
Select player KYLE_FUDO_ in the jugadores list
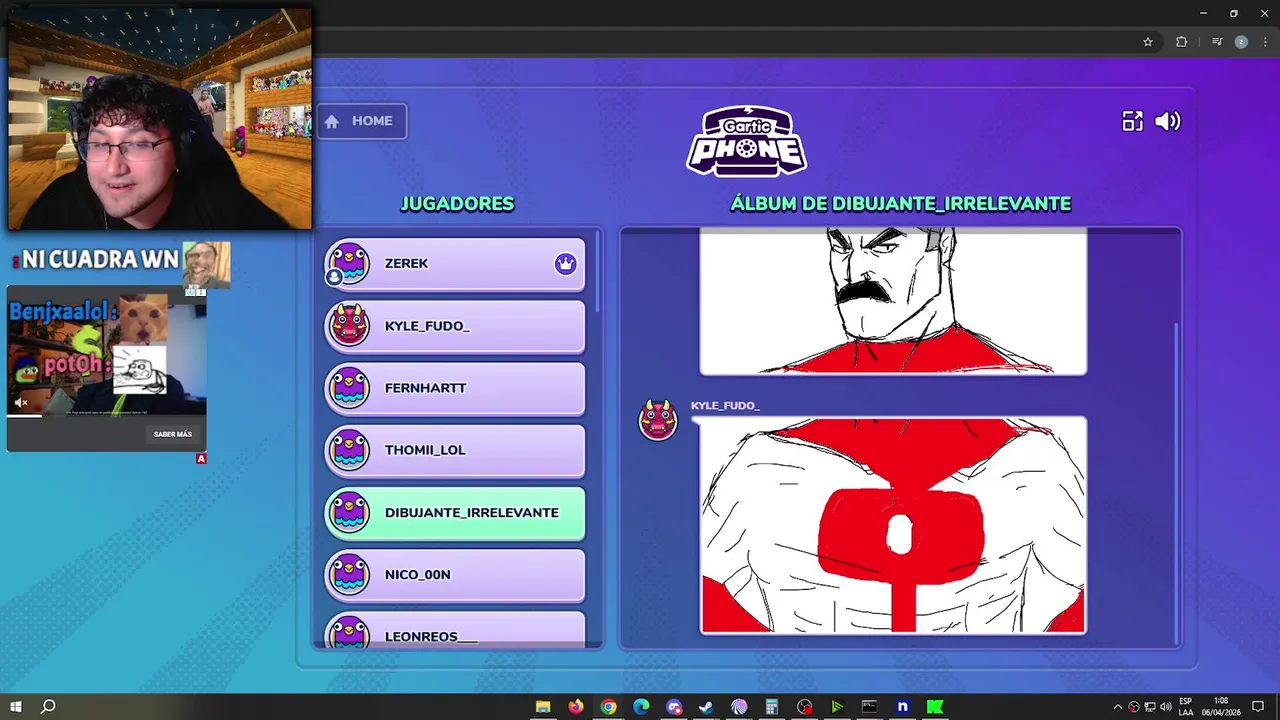click(455, 326)
